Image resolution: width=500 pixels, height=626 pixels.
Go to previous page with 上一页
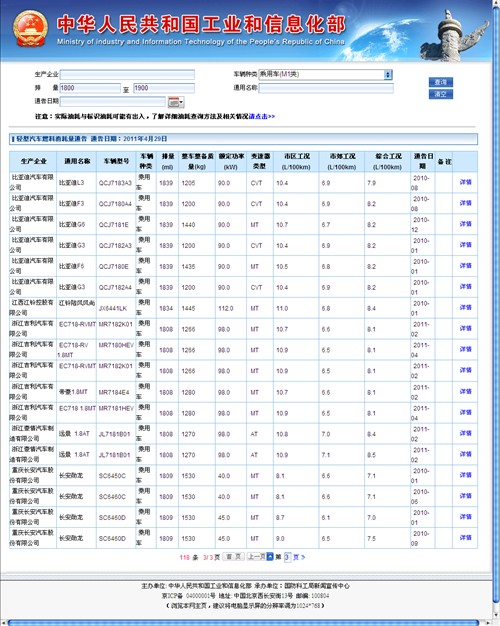(256, 557)
